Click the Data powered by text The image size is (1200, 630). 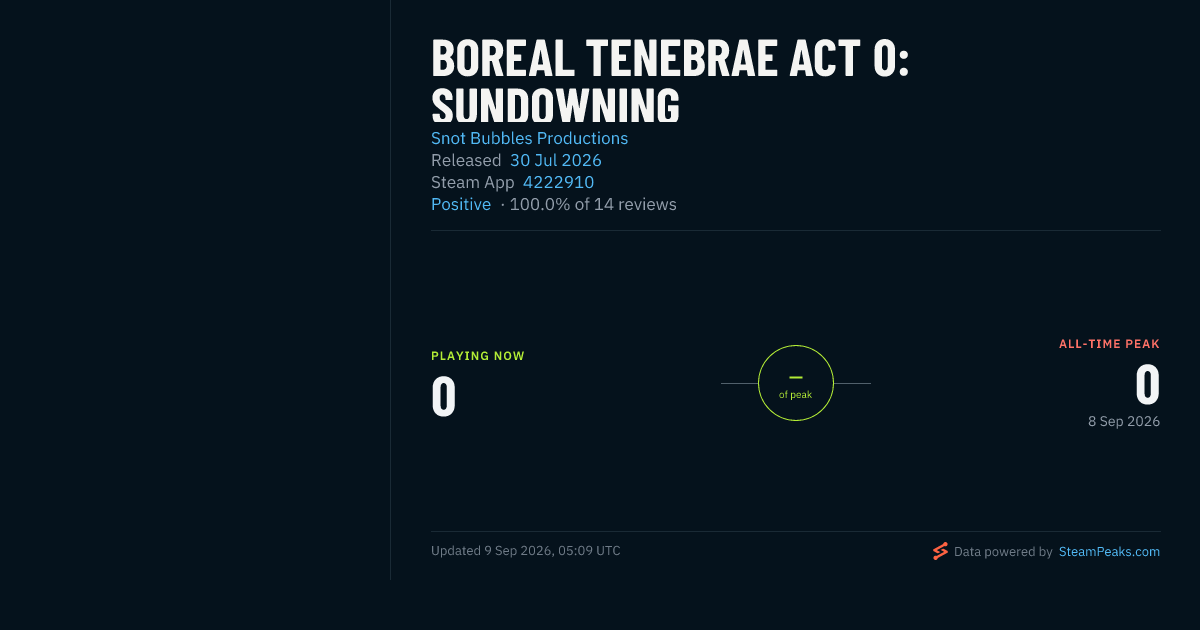click(1003, 551)
